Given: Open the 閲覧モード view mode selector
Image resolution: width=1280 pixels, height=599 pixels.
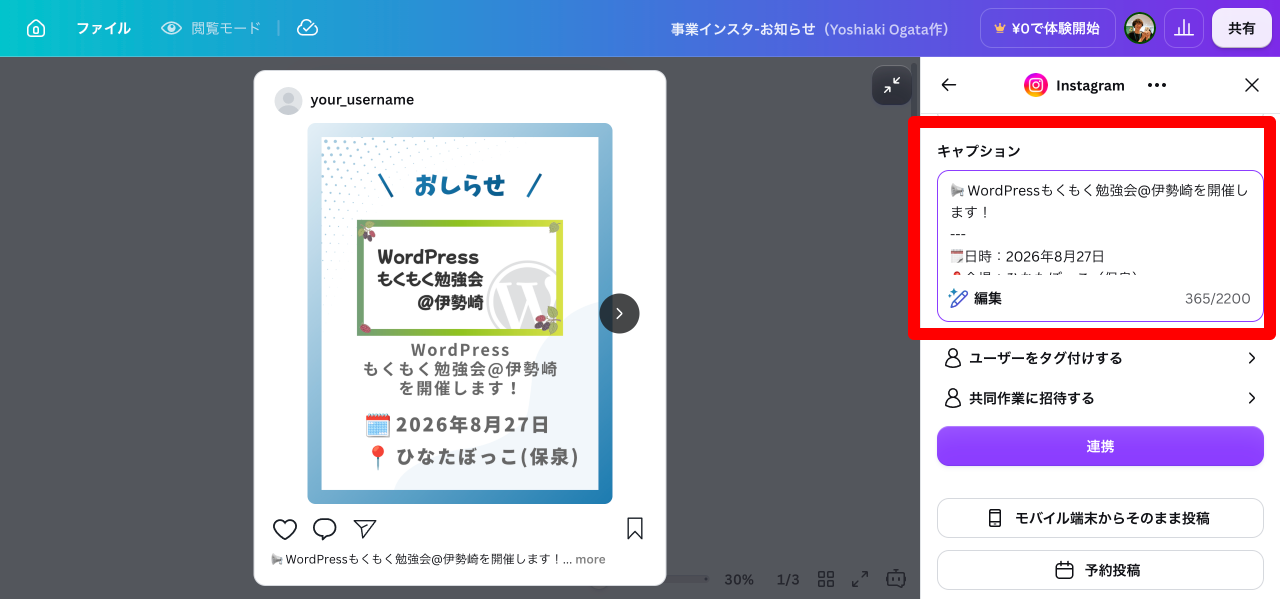Looking at the screenshot, I should (211, 28).
